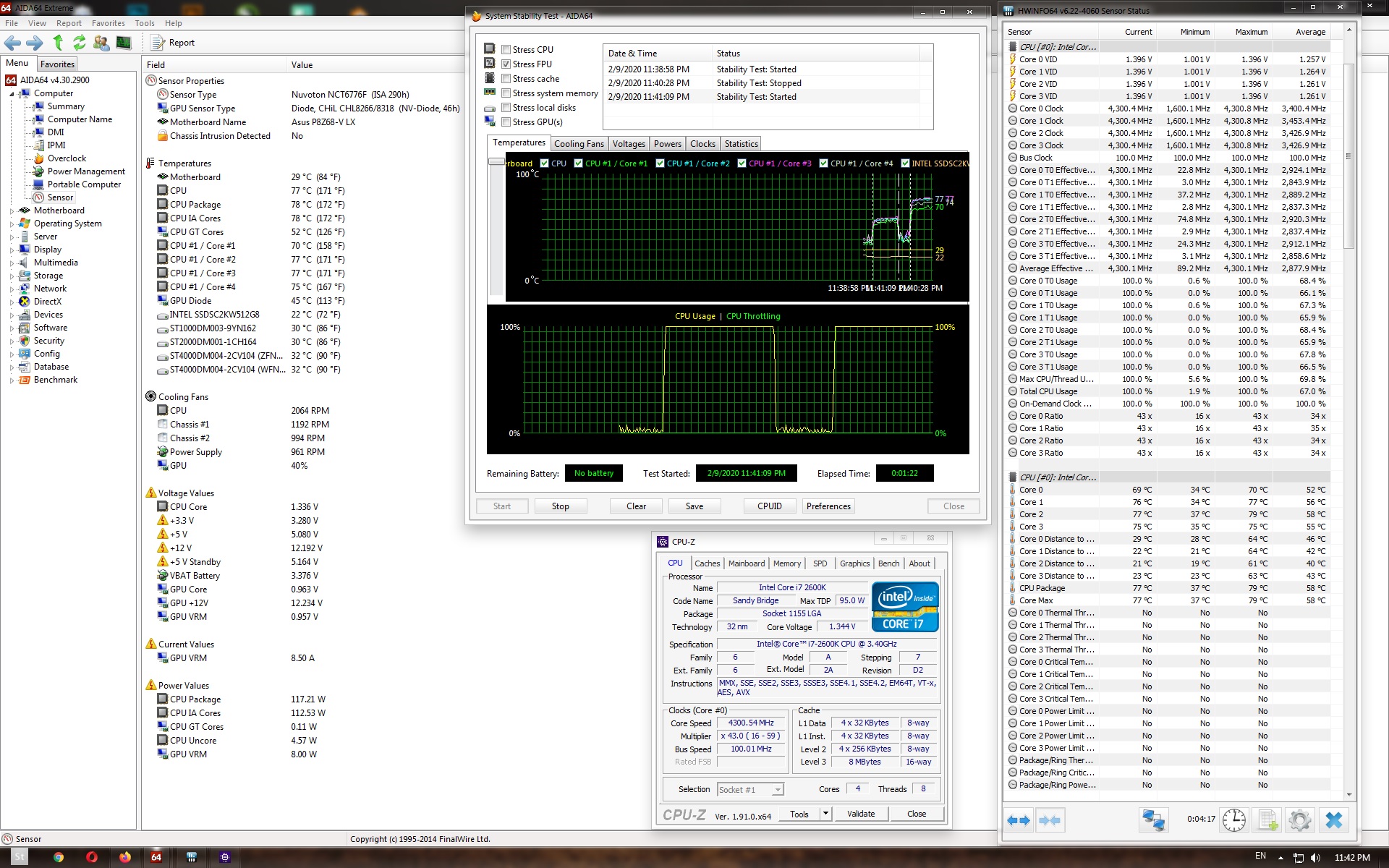Expand the Motherboard tree node
Viewport: 1389px width, 868px height.
(x=12, y=210)
